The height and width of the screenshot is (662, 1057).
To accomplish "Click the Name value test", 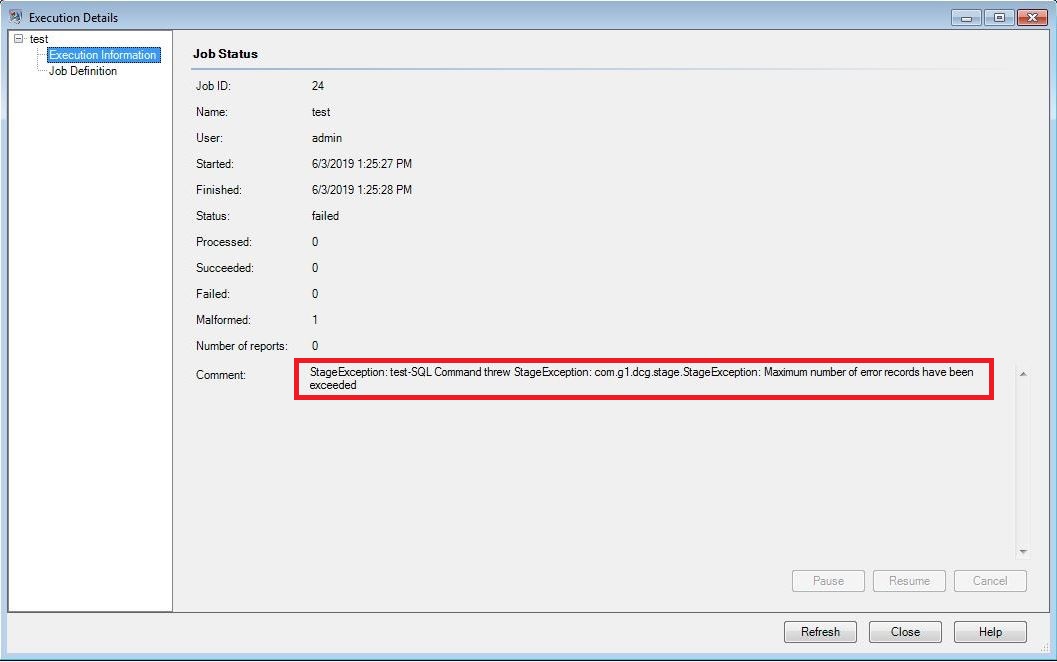I will click(321, 112).
